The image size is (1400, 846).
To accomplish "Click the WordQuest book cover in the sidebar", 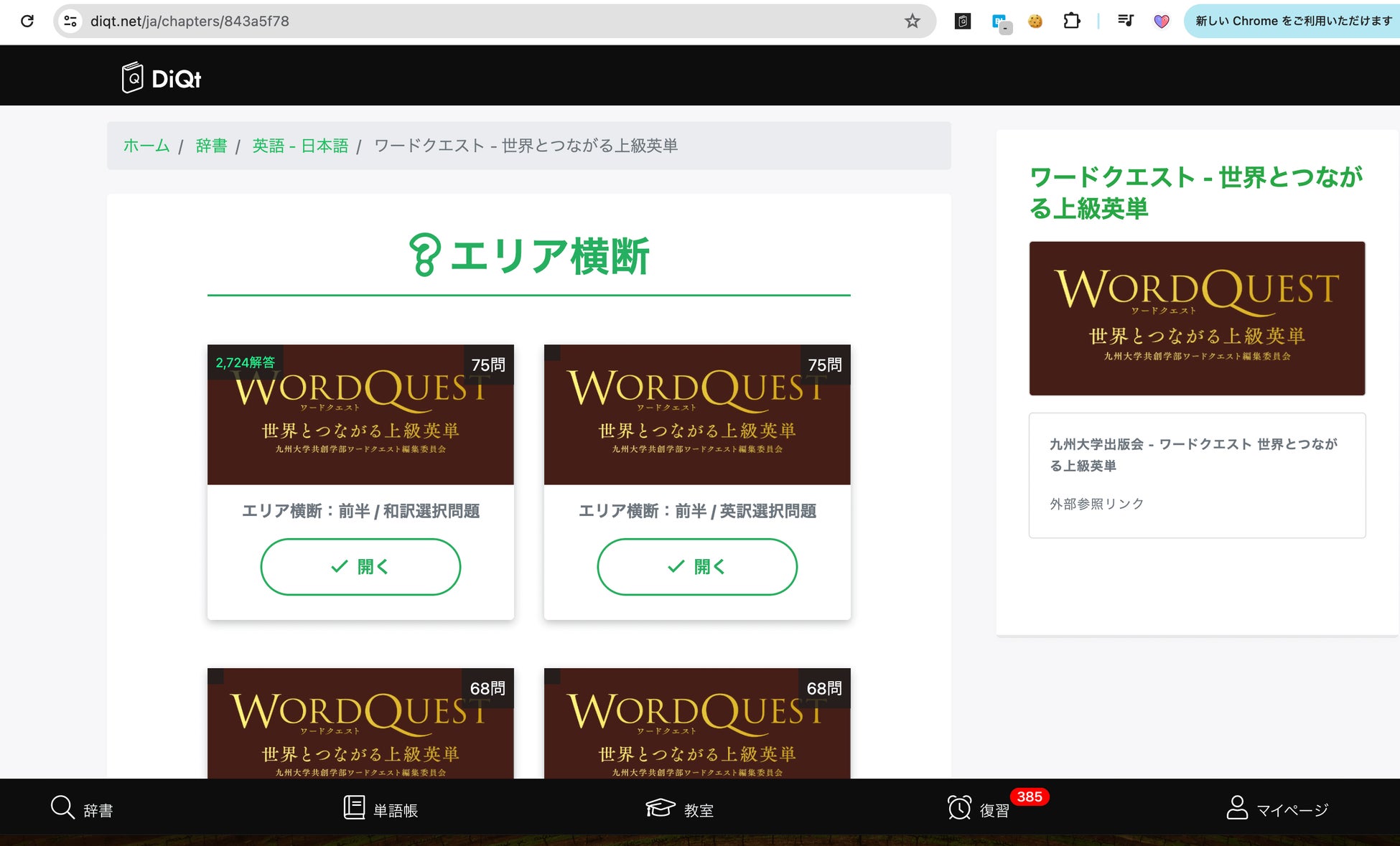I will coord(1197,318).
